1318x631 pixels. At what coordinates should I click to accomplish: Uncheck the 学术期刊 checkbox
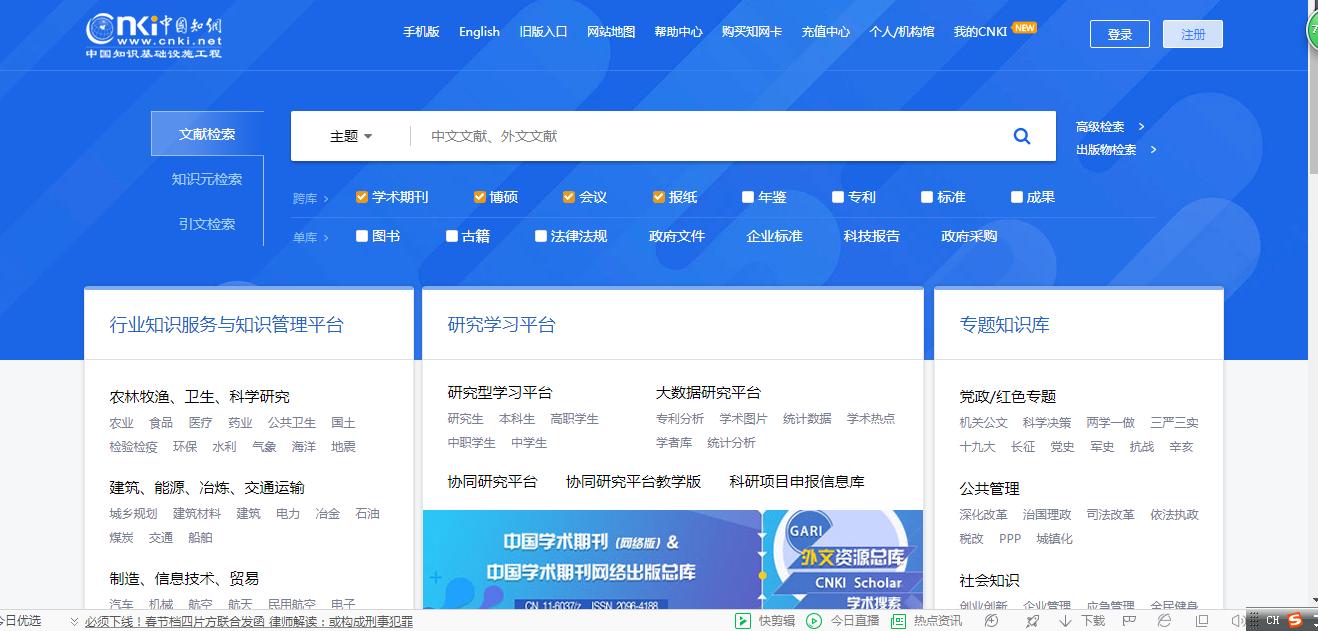point(360,197)
